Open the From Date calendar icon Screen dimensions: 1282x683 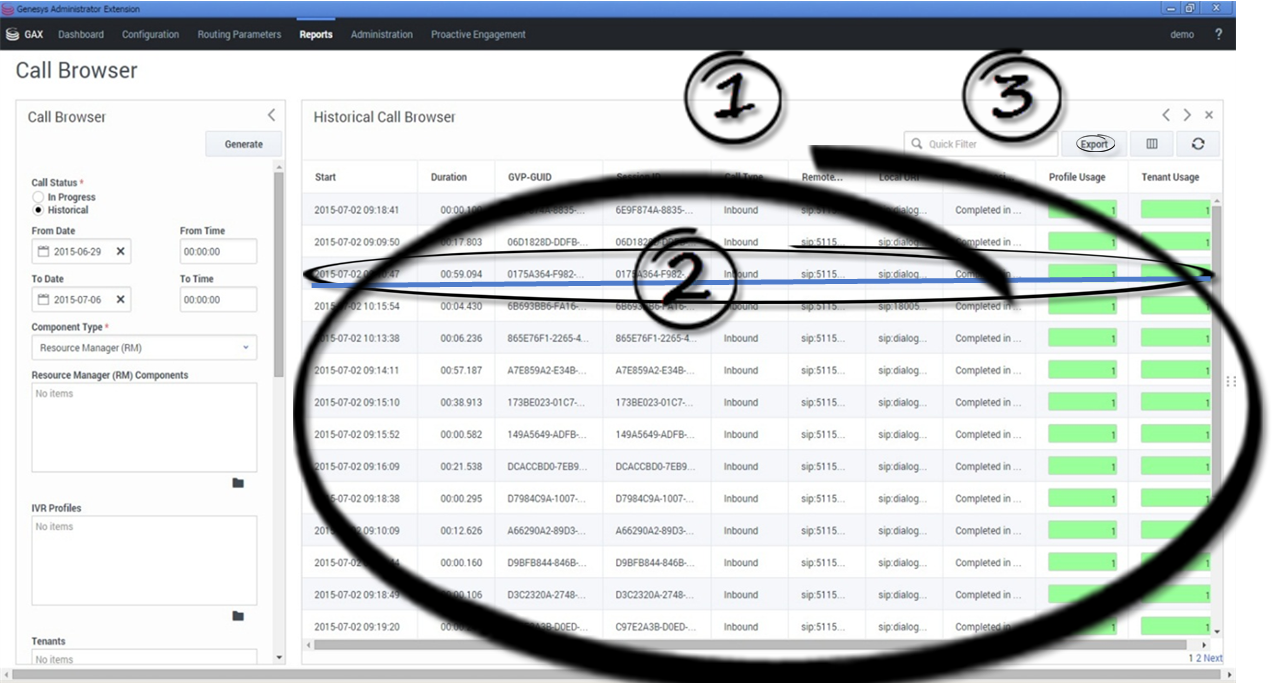point(44,251)
